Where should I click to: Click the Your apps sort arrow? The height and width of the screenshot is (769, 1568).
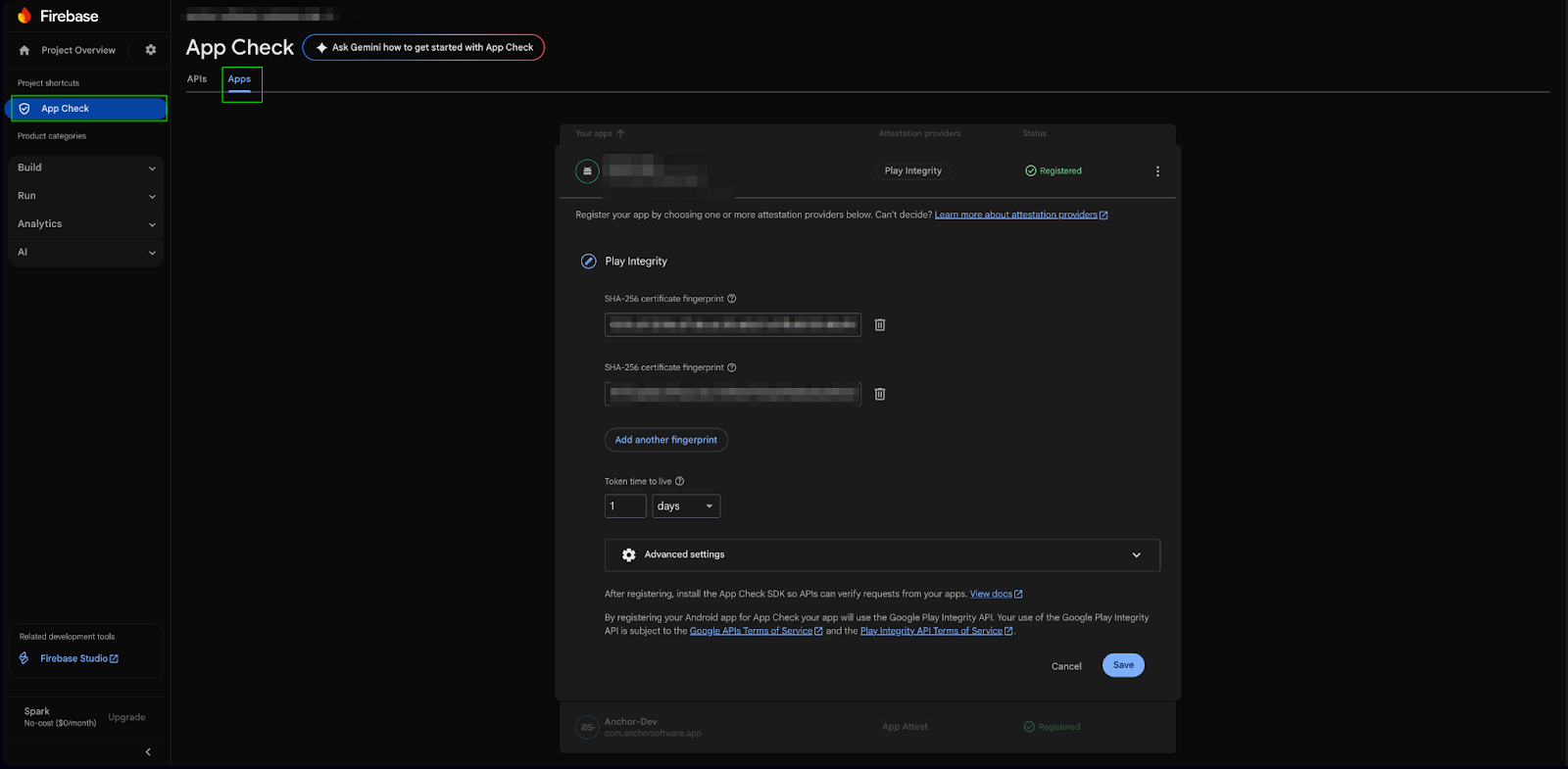pyautogui.click(x=620, y=133)
